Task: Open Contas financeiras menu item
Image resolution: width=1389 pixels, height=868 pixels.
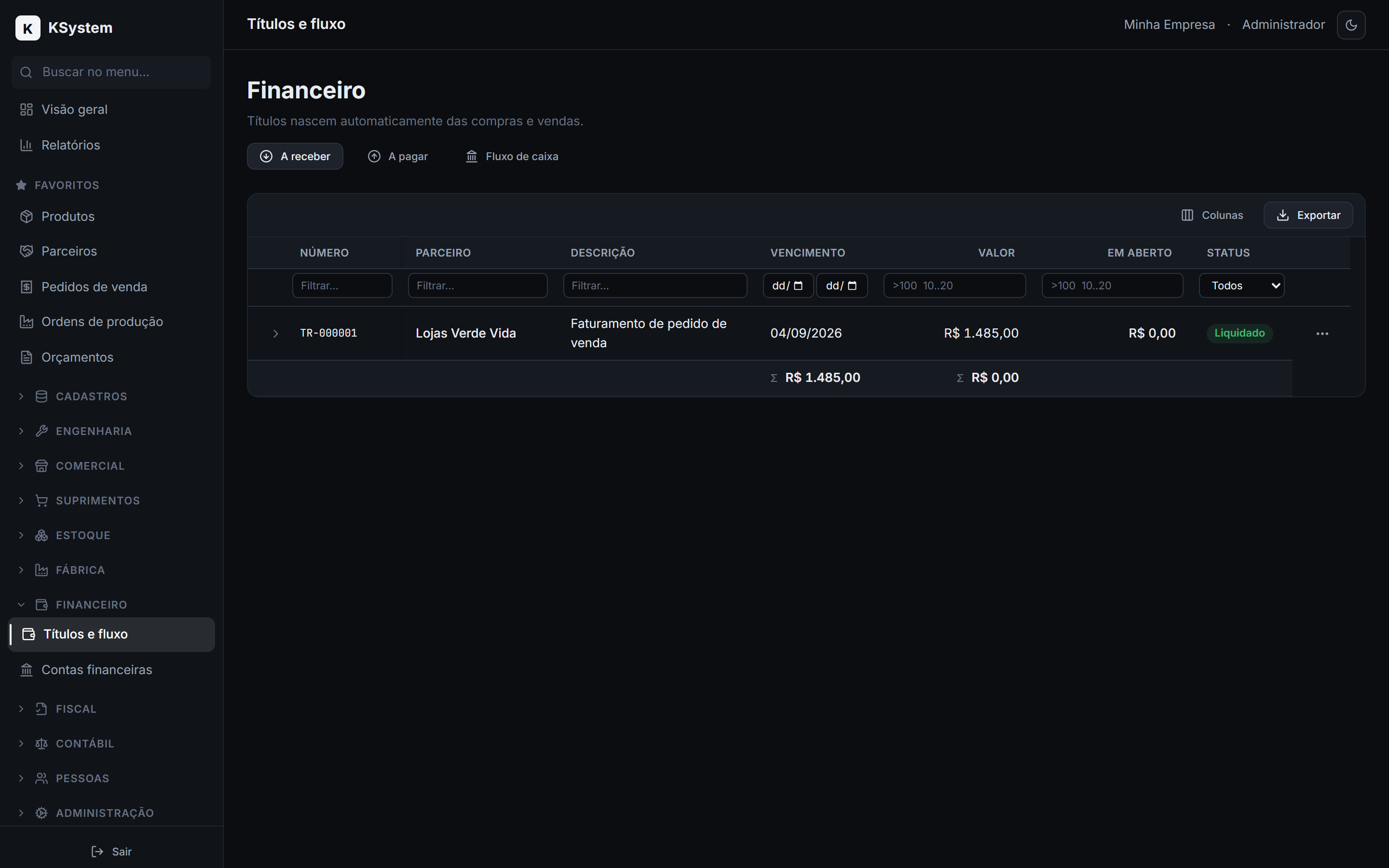Action: click(x=111, y=670)
